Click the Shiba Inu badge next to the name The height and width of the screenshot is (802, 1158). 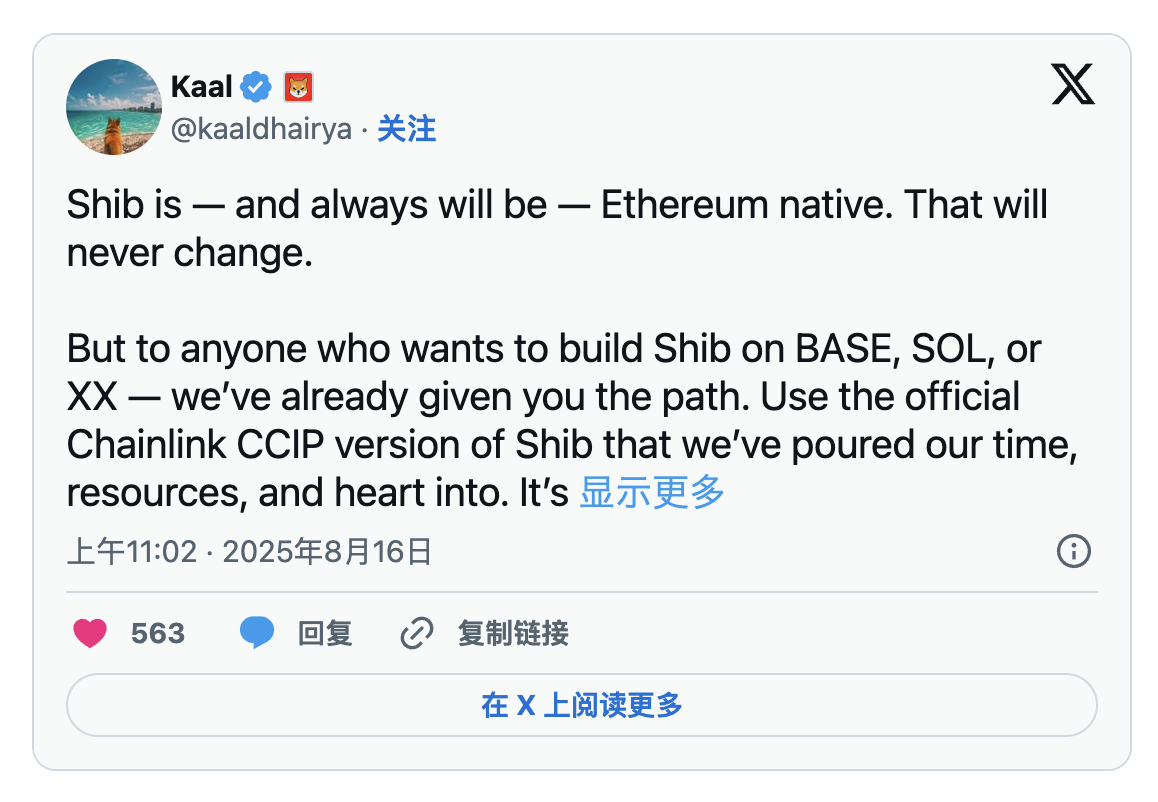point(299,87)
